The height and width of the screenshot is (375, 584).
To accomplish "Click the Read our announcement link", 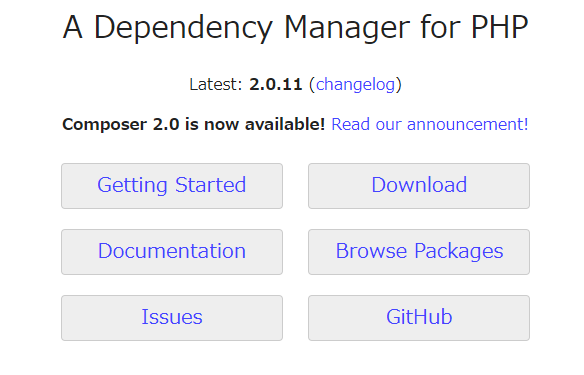I will click(x=430, y=124).
